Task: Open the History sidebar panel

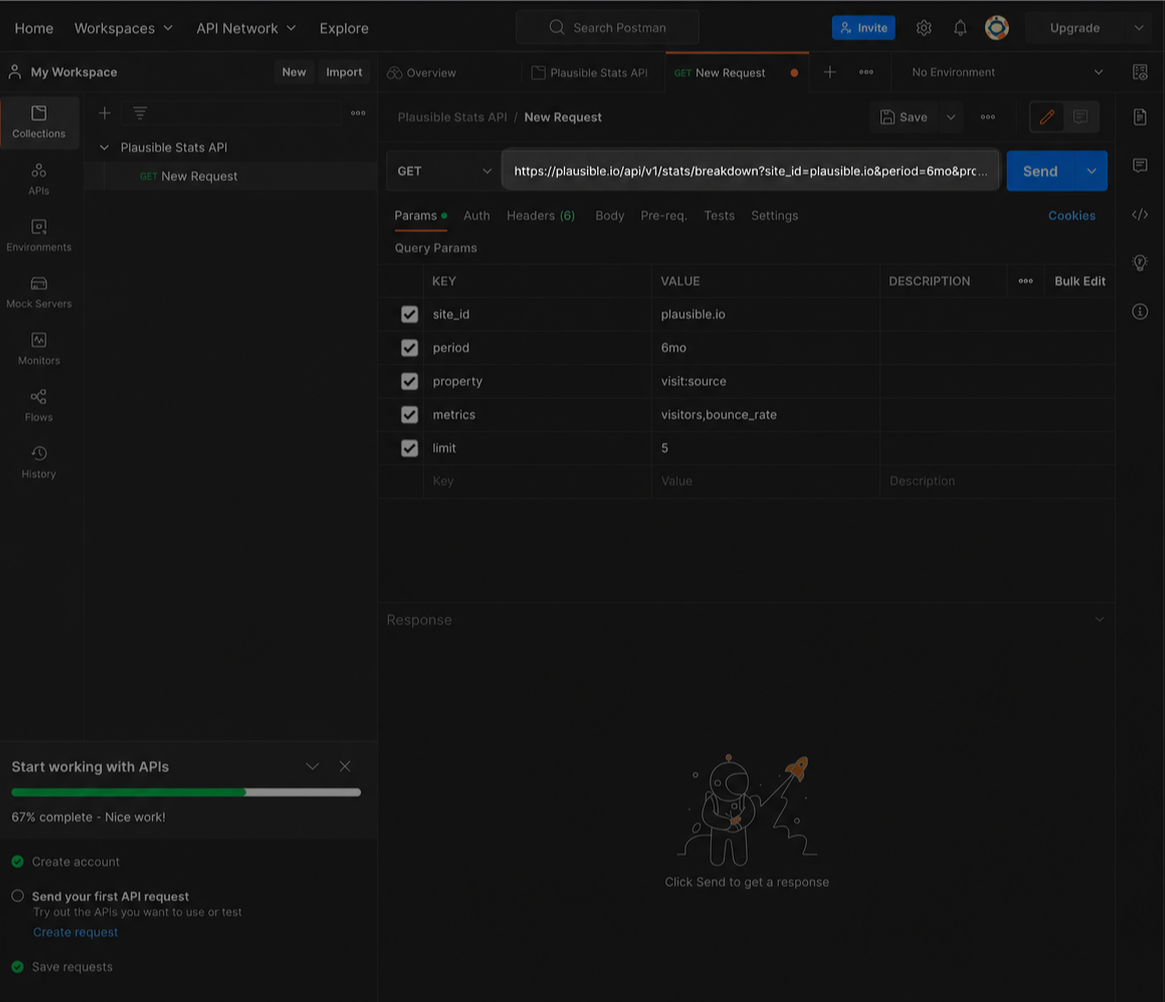Action: 39,462
